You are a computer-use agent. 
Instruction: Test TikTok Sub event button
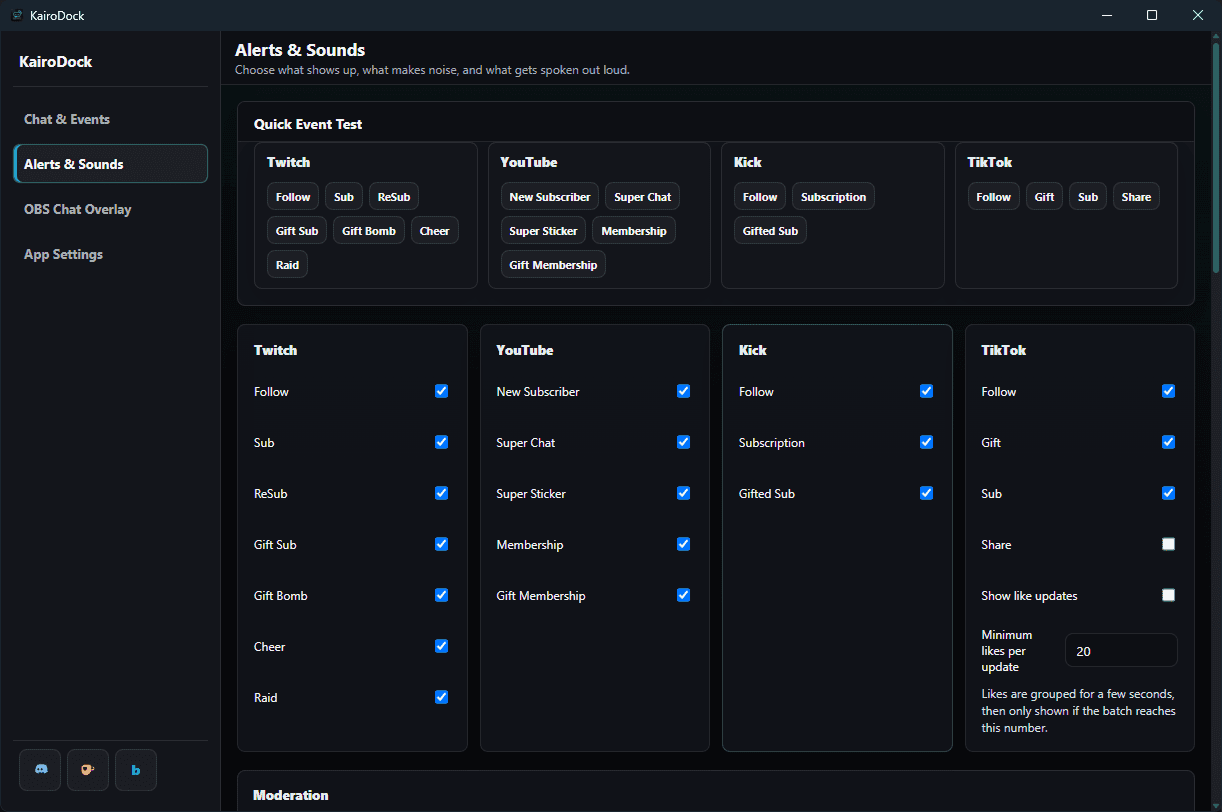1088,197
